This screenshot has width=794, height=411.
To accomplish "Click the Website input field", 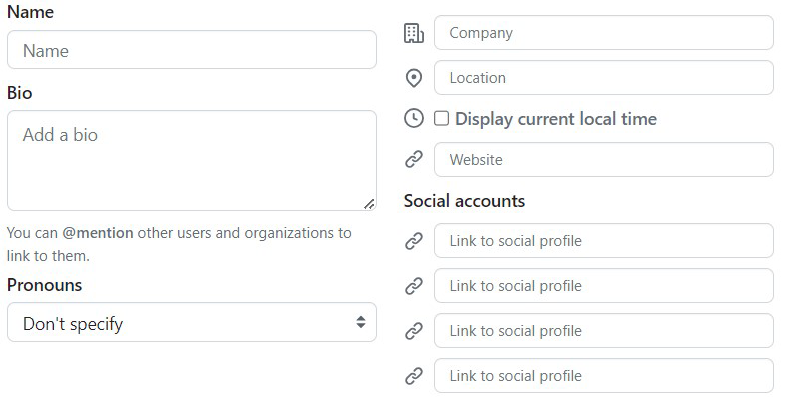I will 603,160.
